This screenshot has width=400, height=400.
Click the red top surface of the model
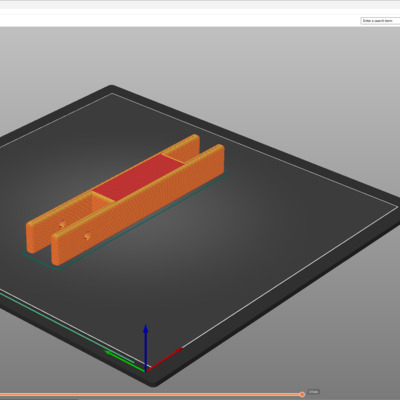(138, 177)
